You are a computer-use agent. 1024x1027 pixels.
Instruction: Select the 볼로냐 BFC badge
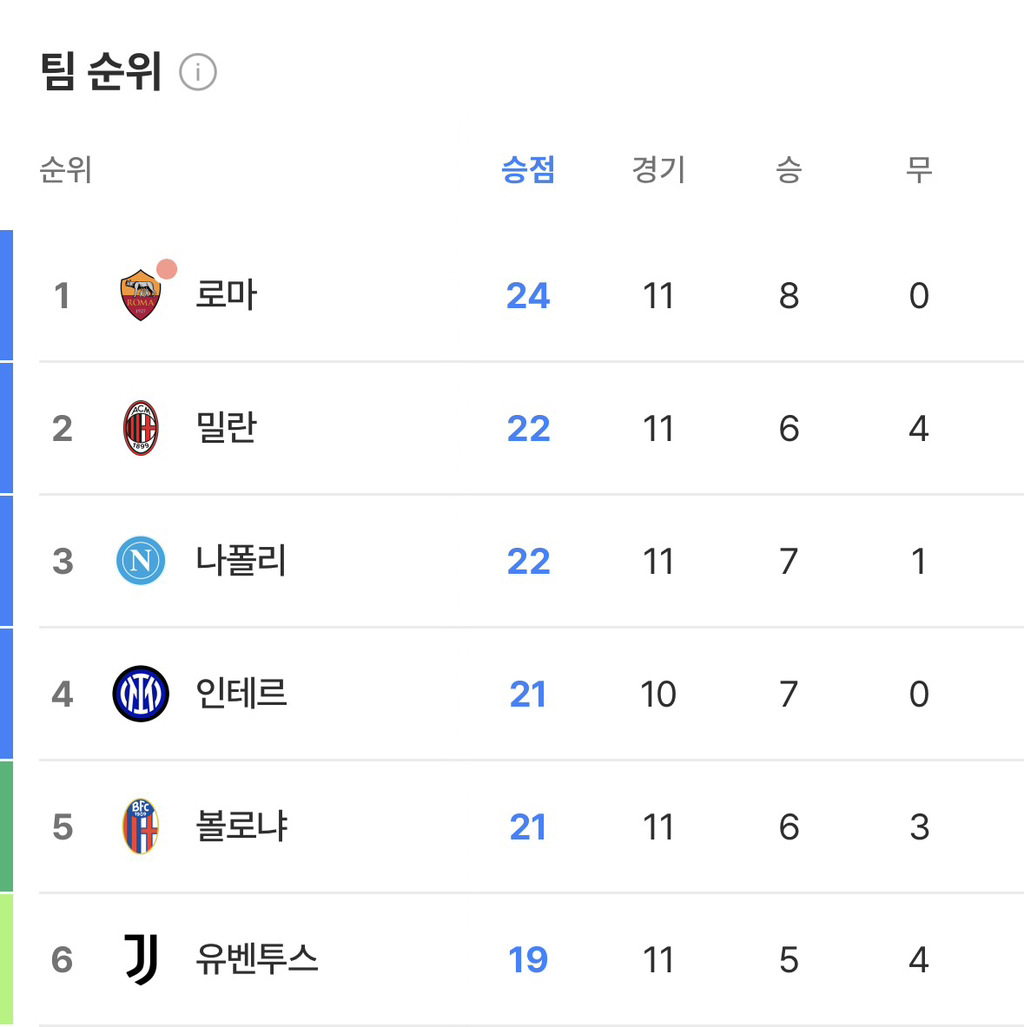tap(141, 827)
